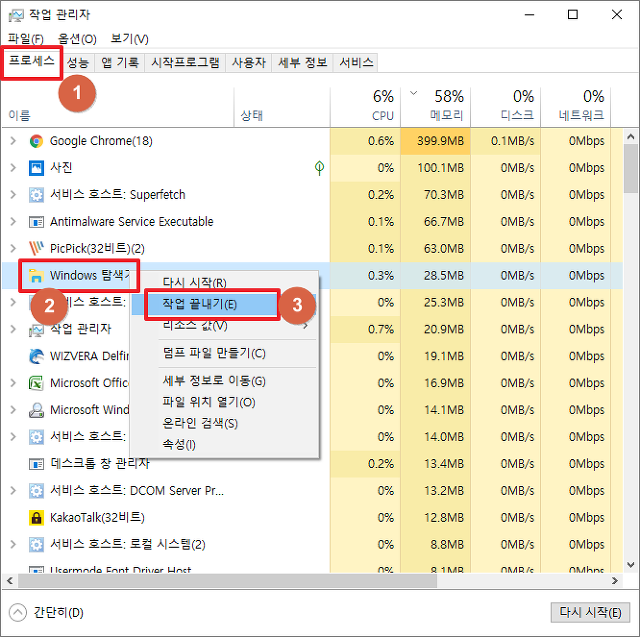Click the Windows 탐색기 folder icon
This screenshot has height=637, width=640.
tap(36, 276)
